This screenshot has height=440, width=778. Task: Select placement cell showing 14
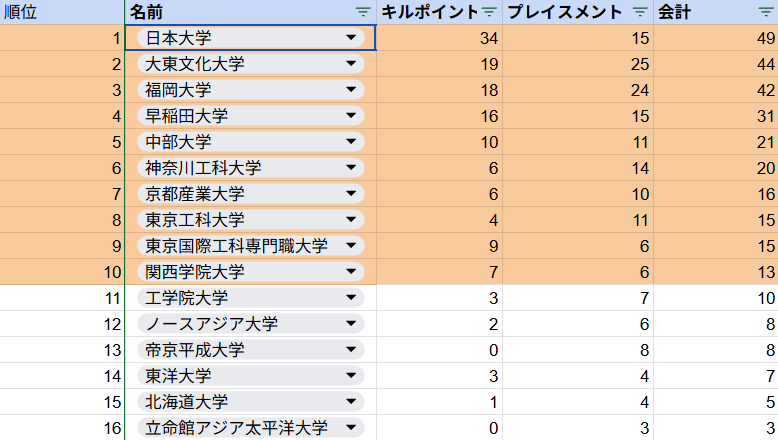(578, 168)
